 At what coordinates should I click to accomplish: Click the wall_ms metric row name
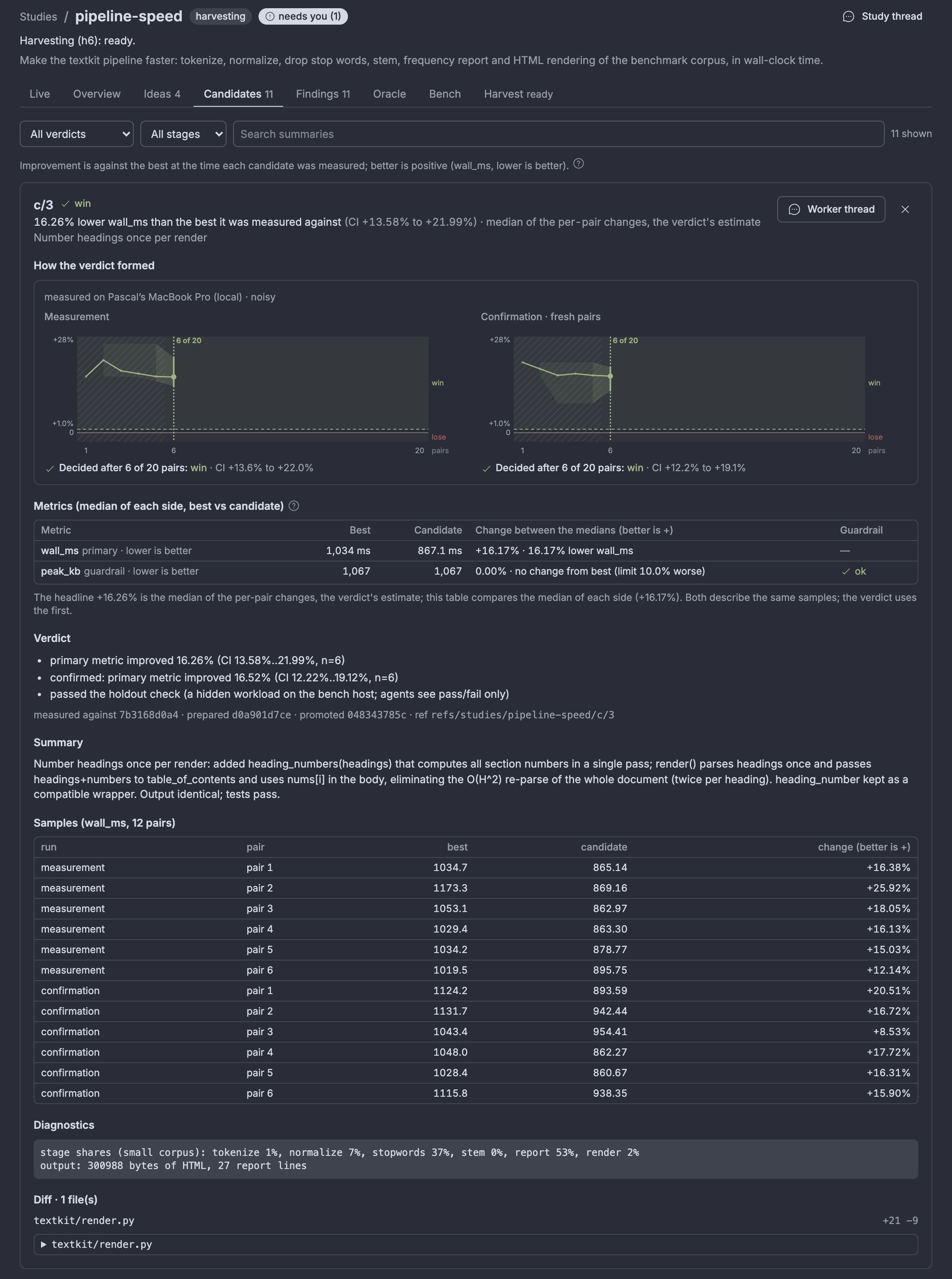click(x=59, y=550)
